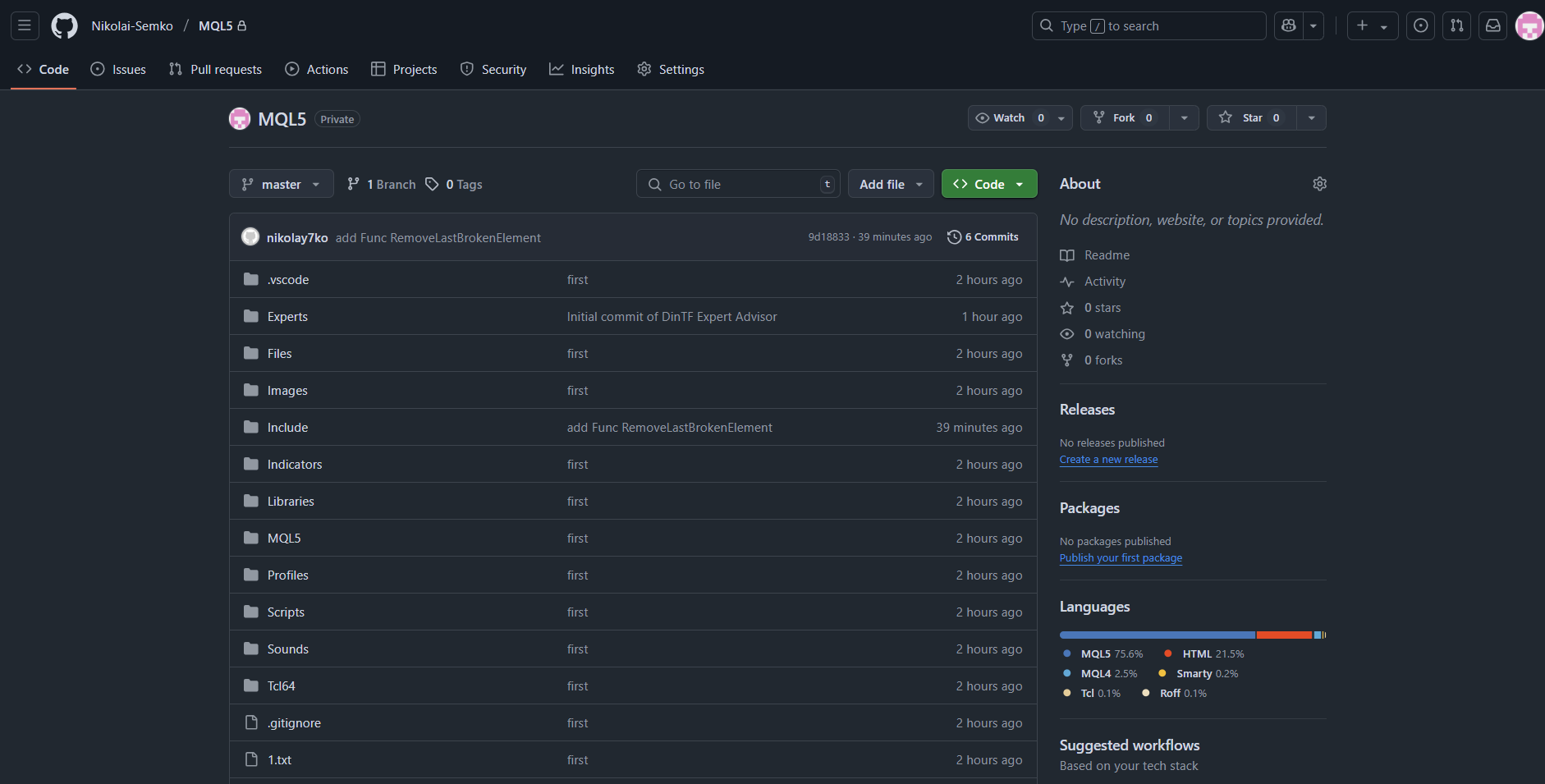This screenshot has height=784, width=1545.
Task: Open the Activity link in About
Action: tap(1093, 282)
